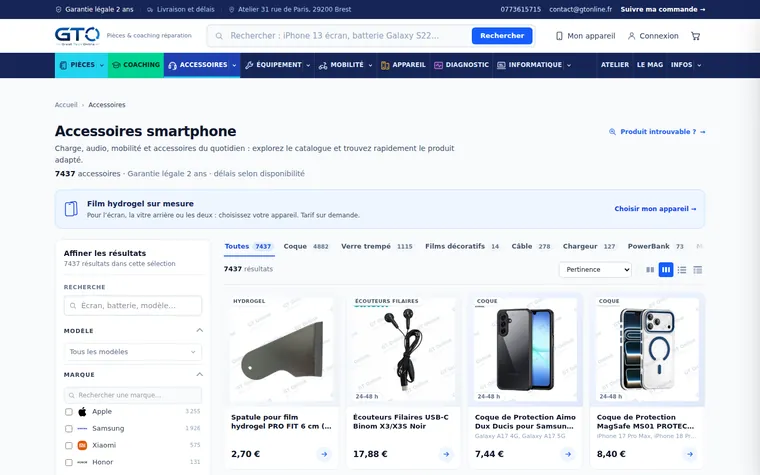Image resolution: width=760 pixels, height=475 pixels.
Task: Click the phone icon beside Mon appareil
Action: [x=559, y=36]
